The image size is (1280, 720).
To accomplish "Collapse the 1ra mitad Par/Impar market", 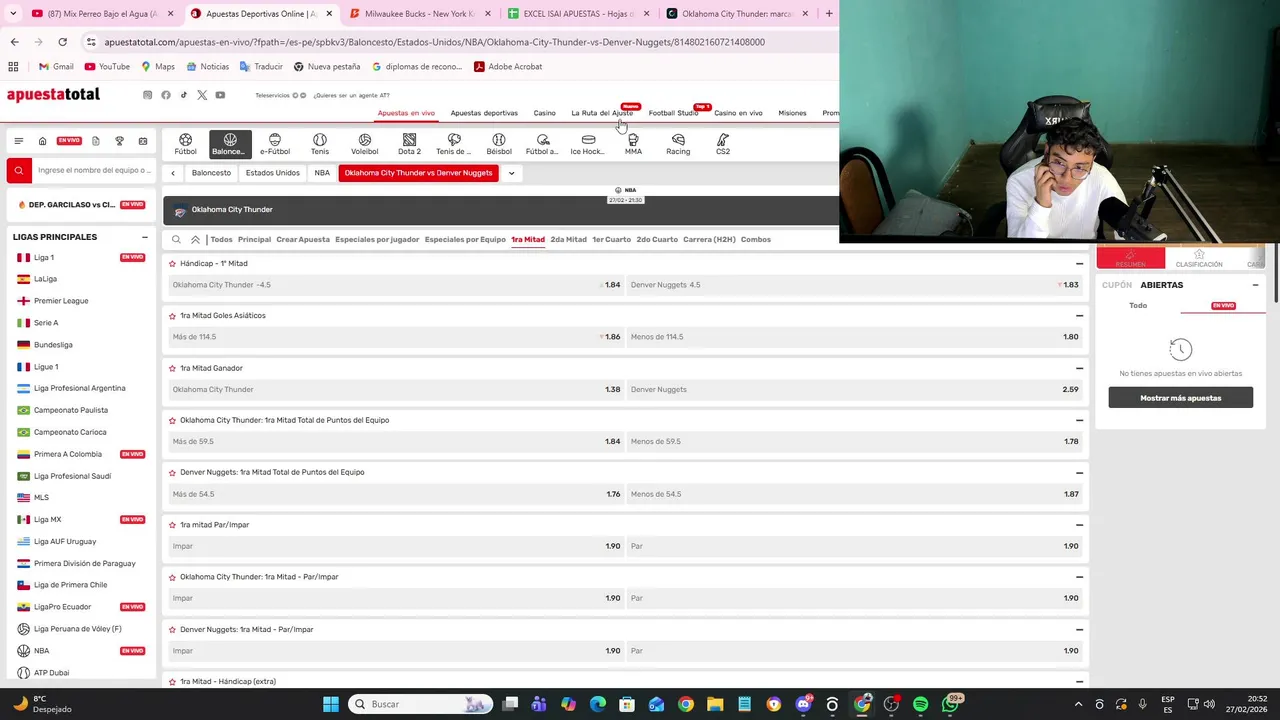I will coord(1079,525).
